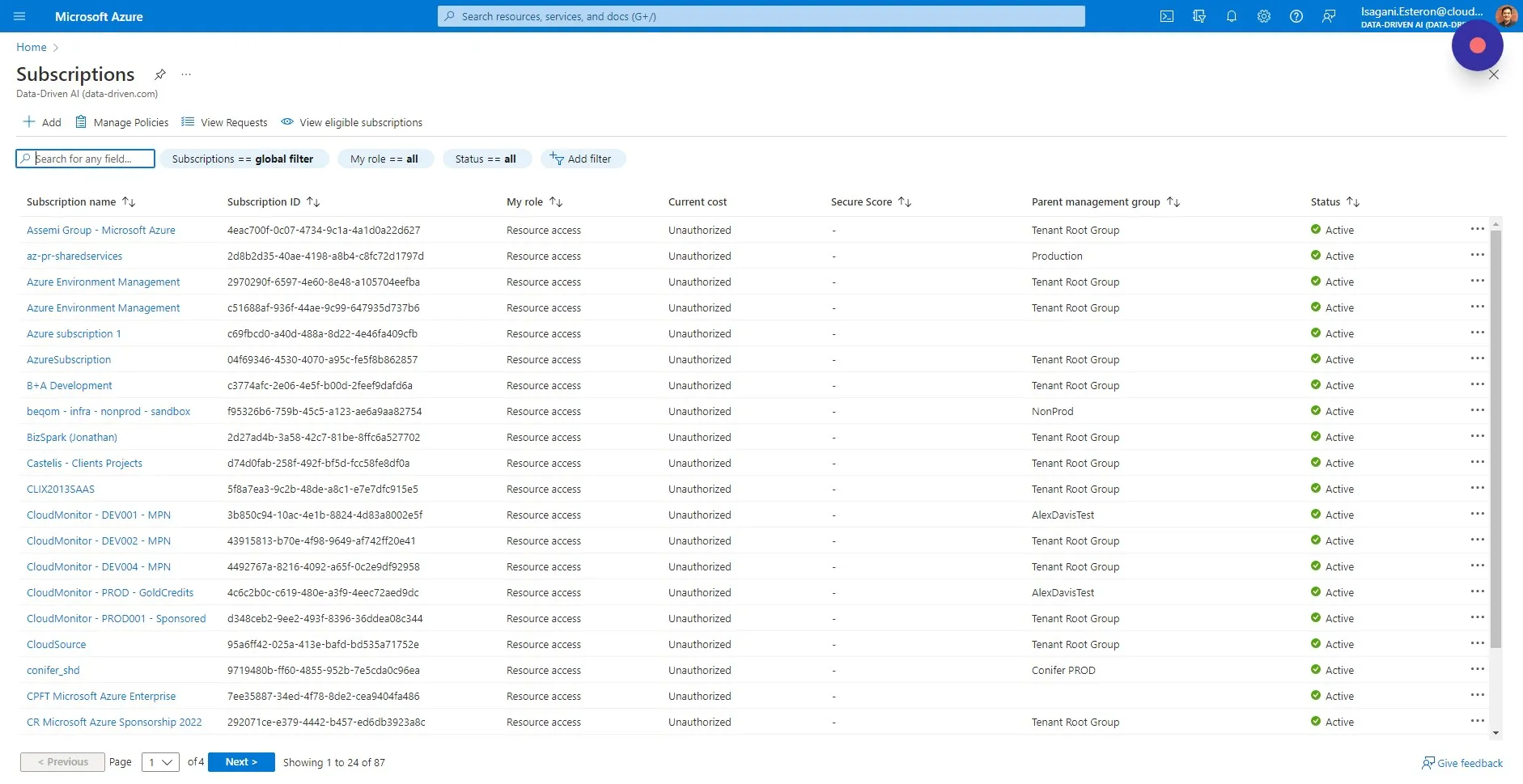Open row menu for CLIX2013SAAS
Screen dimensions: 1523x784
tap(1478, 488)
